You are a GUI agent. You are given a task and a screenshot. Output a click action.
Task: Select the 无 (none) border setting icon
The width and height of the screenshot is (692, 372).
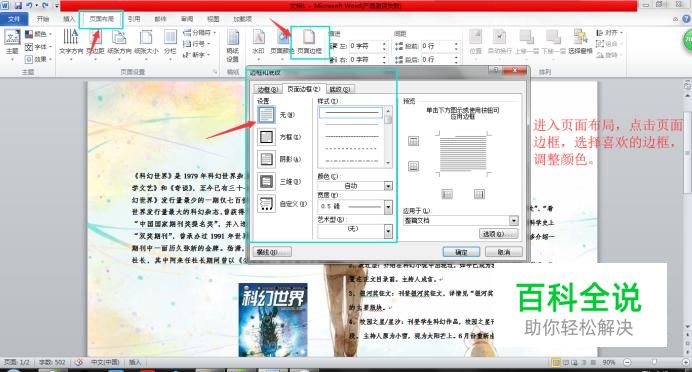point(266,115)
